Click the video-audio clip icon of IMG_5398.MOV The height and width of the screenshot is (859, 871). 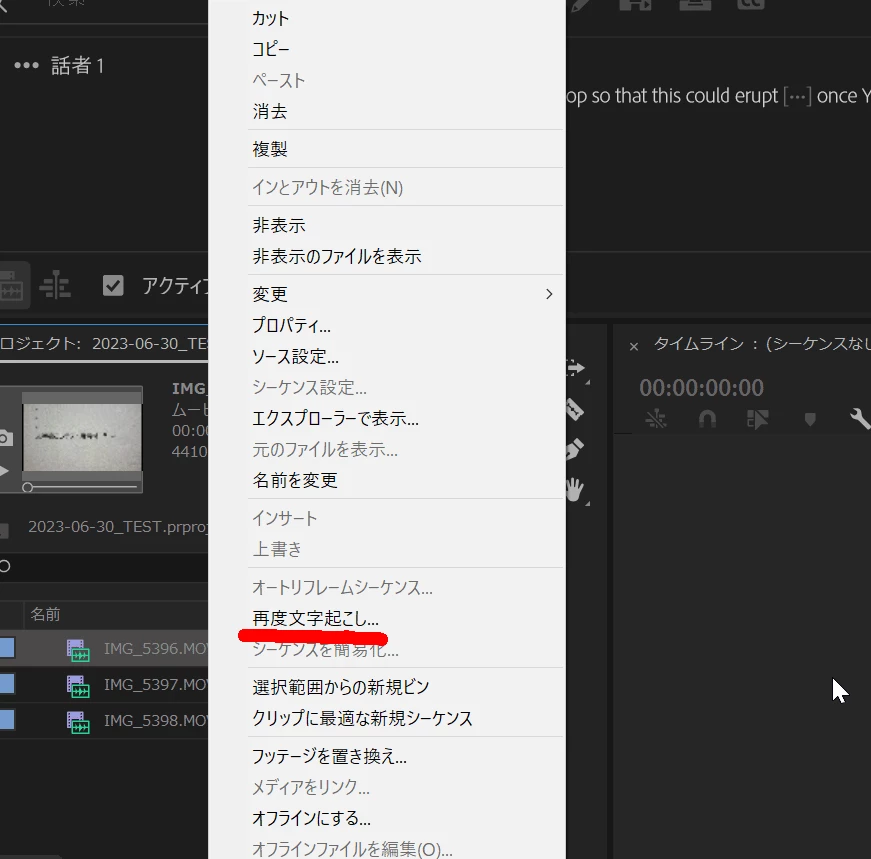[x=78, y=721]
